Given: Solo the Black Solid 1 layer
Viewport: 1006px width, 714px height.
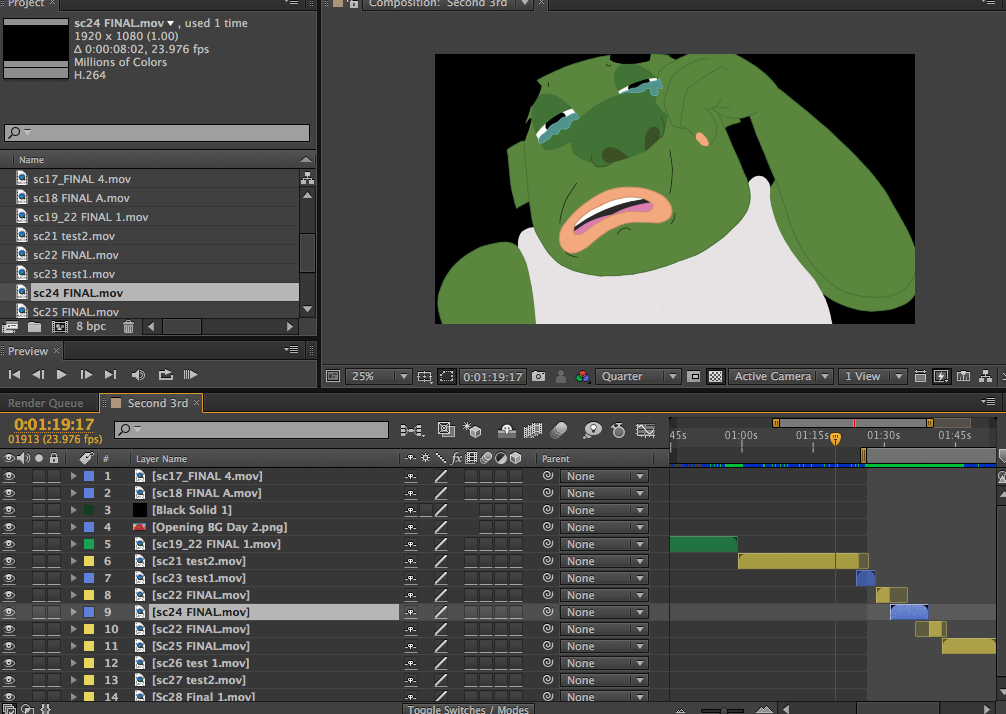Looking at the screenshot, I should [40, 510].
